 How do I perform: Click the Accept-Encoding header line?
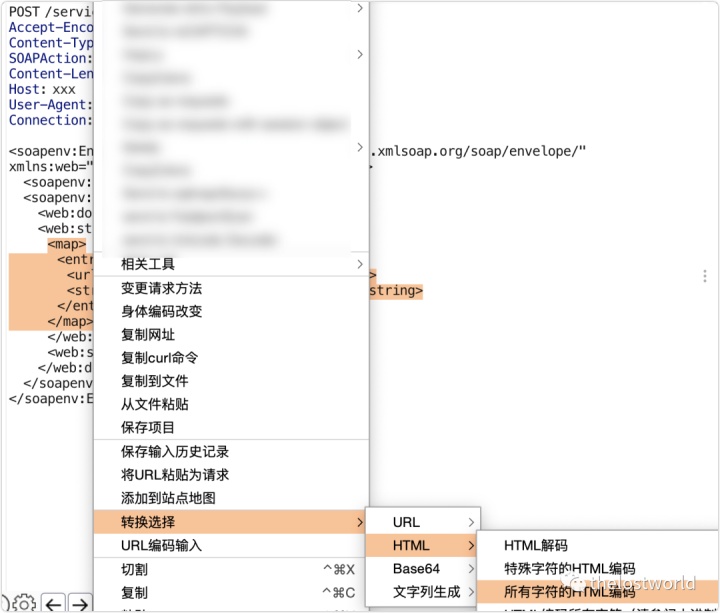coord(51,27)
